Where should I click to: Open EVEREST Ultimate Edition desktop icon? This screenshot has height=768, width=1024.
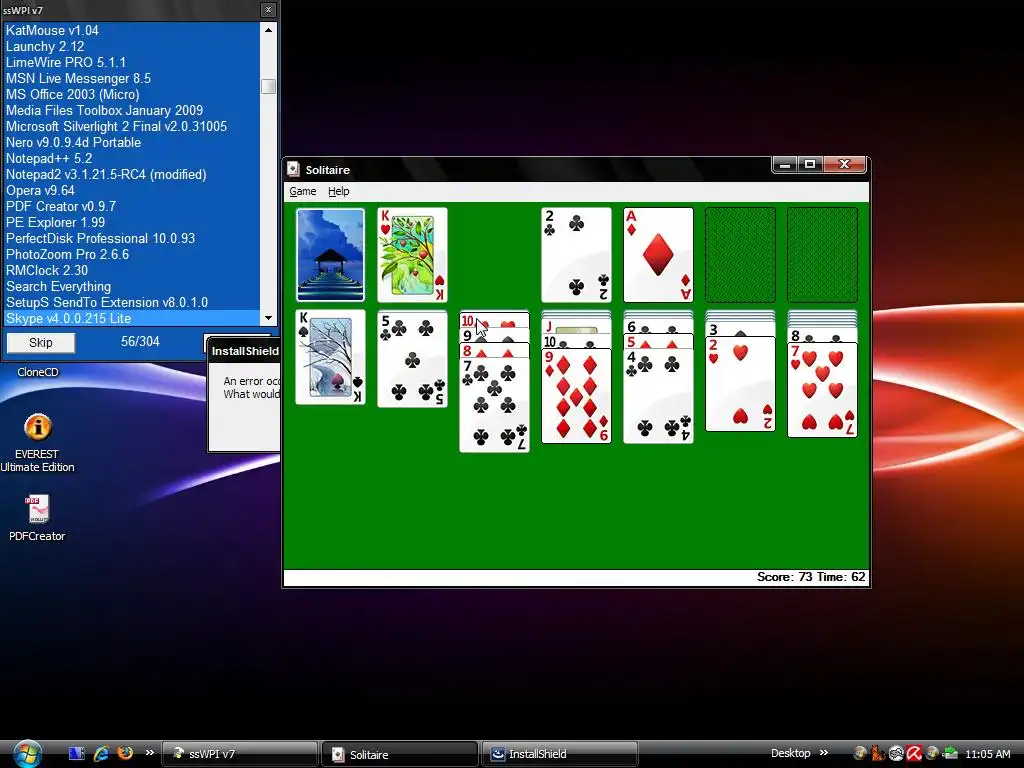tap(37, 442)
